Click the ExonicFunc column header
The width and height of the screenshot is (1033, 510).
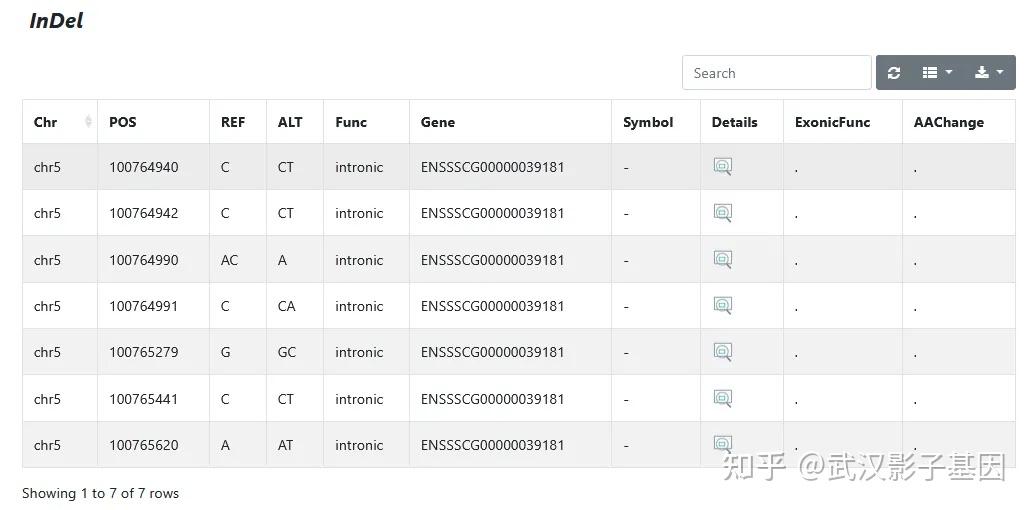[832, 122]
